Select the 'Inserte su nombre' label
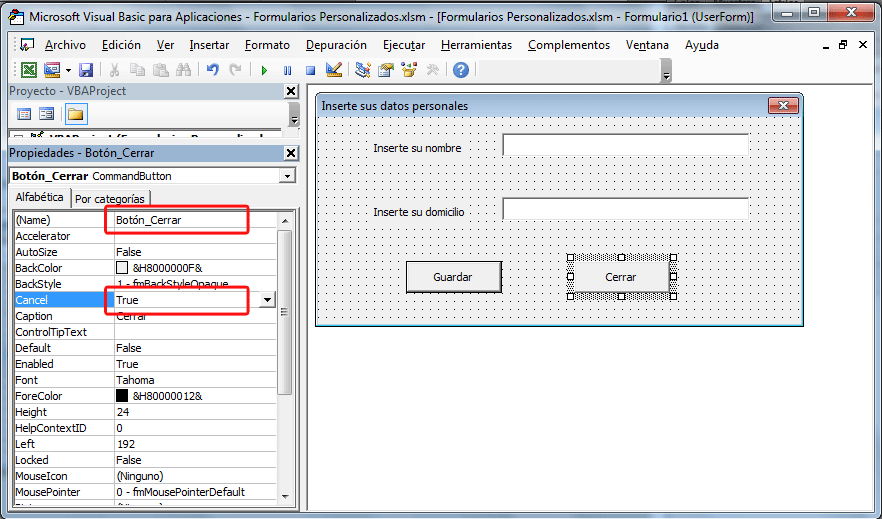882x519 pixels. (x=417, y=148)
